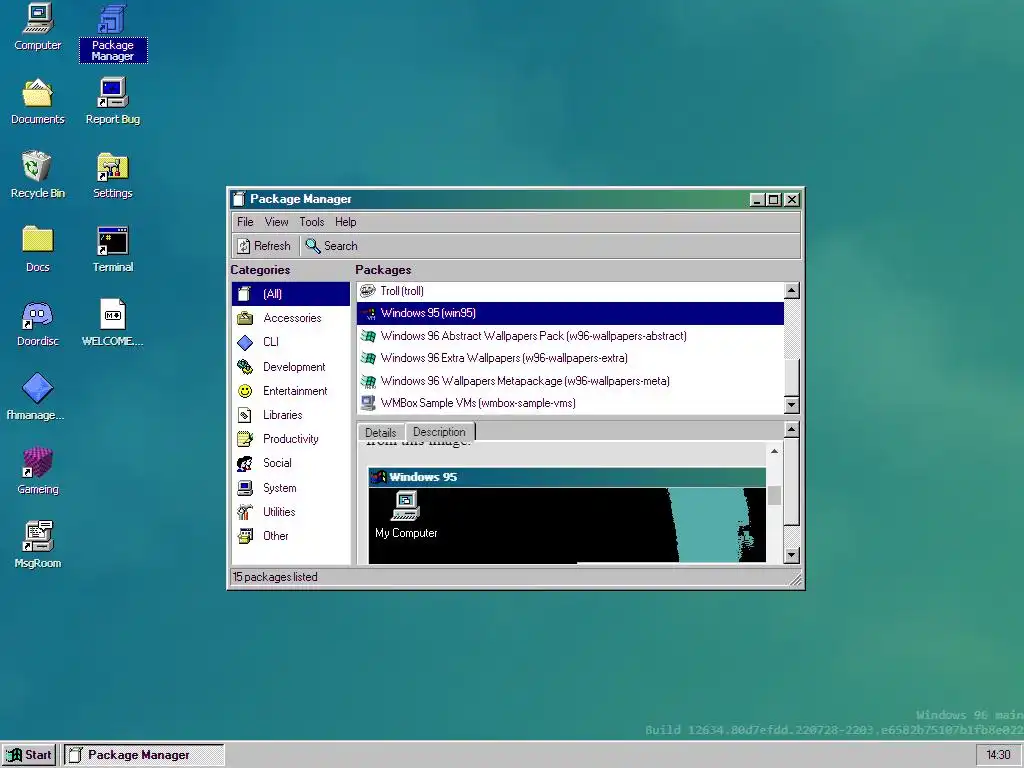Viewport: 1024px width, 768px height.
Task: Select the Social category icon
Action: (x=245, y=463)
